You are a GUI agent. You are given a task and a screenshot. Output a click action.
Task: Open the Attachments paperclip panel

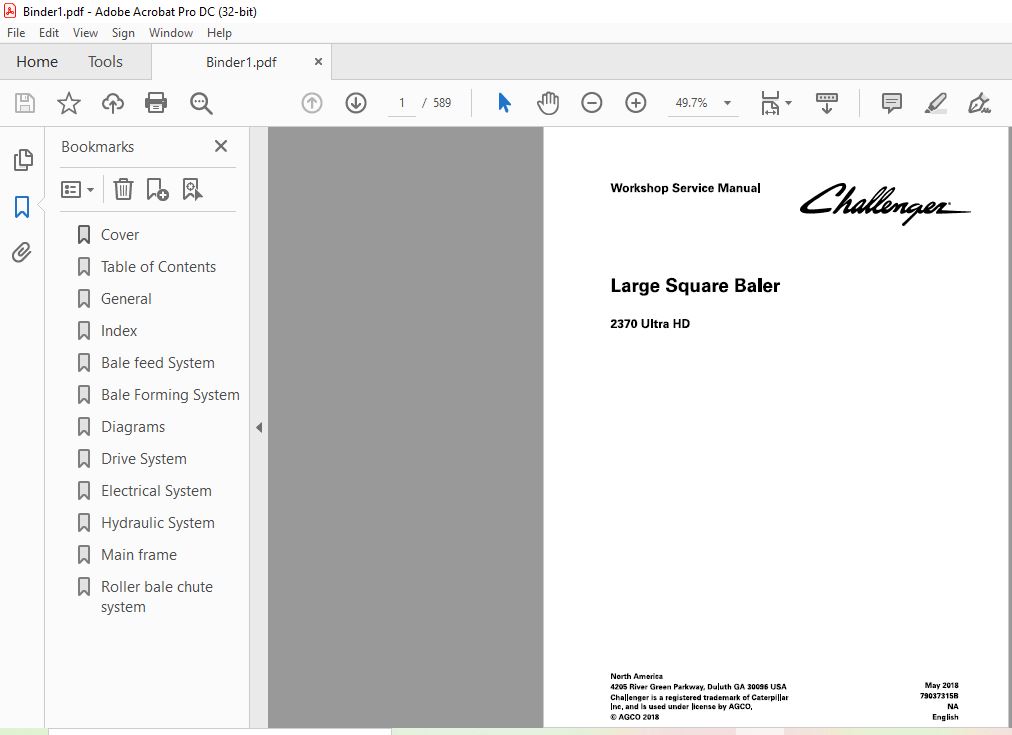coord(22,252)
